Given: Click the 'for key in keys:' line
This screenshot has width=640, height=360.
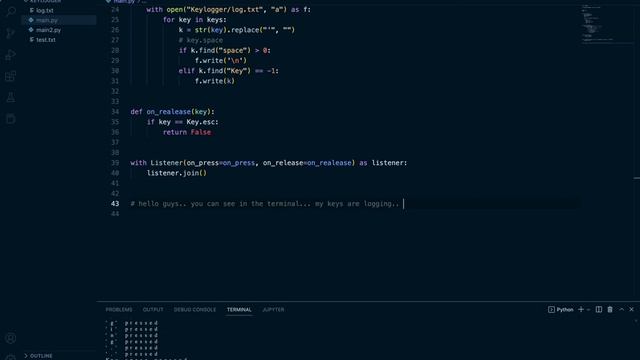Looking at the screenshot, I should click(194, 20).
